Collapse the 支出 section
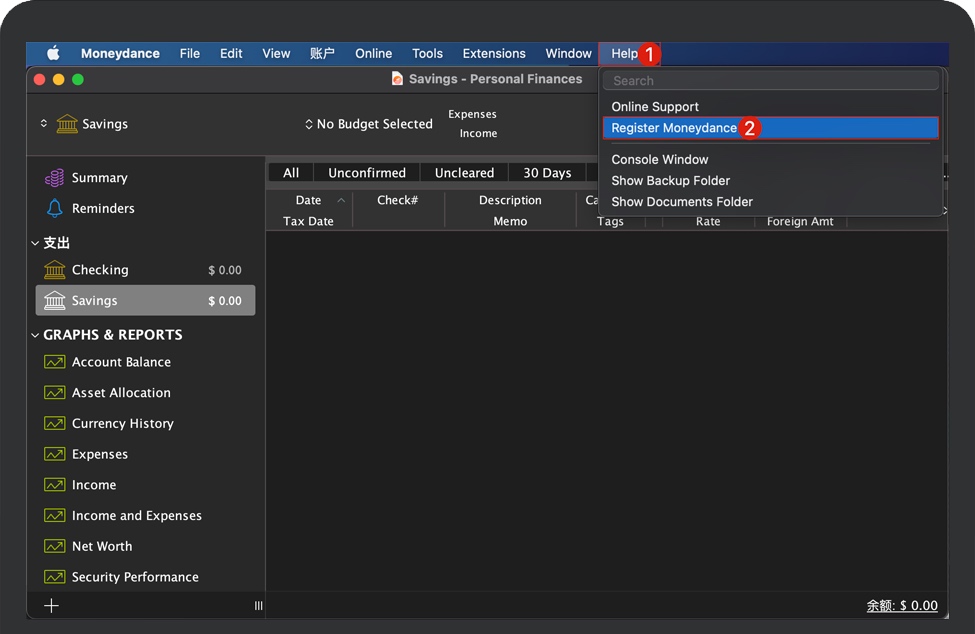 [x=35, y=243]
